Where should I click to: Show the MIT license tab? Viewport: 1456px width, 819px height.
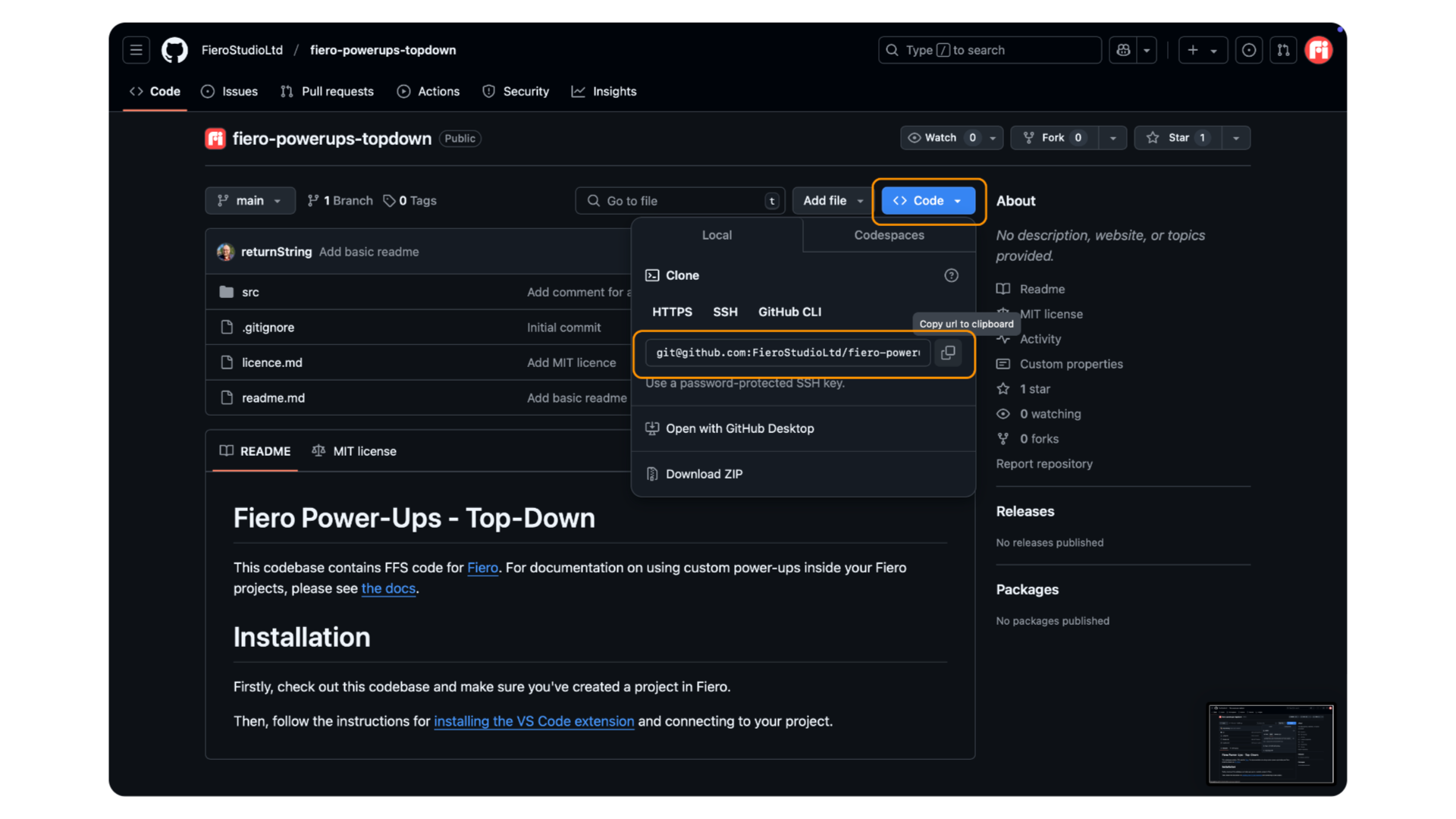(354, 451)
